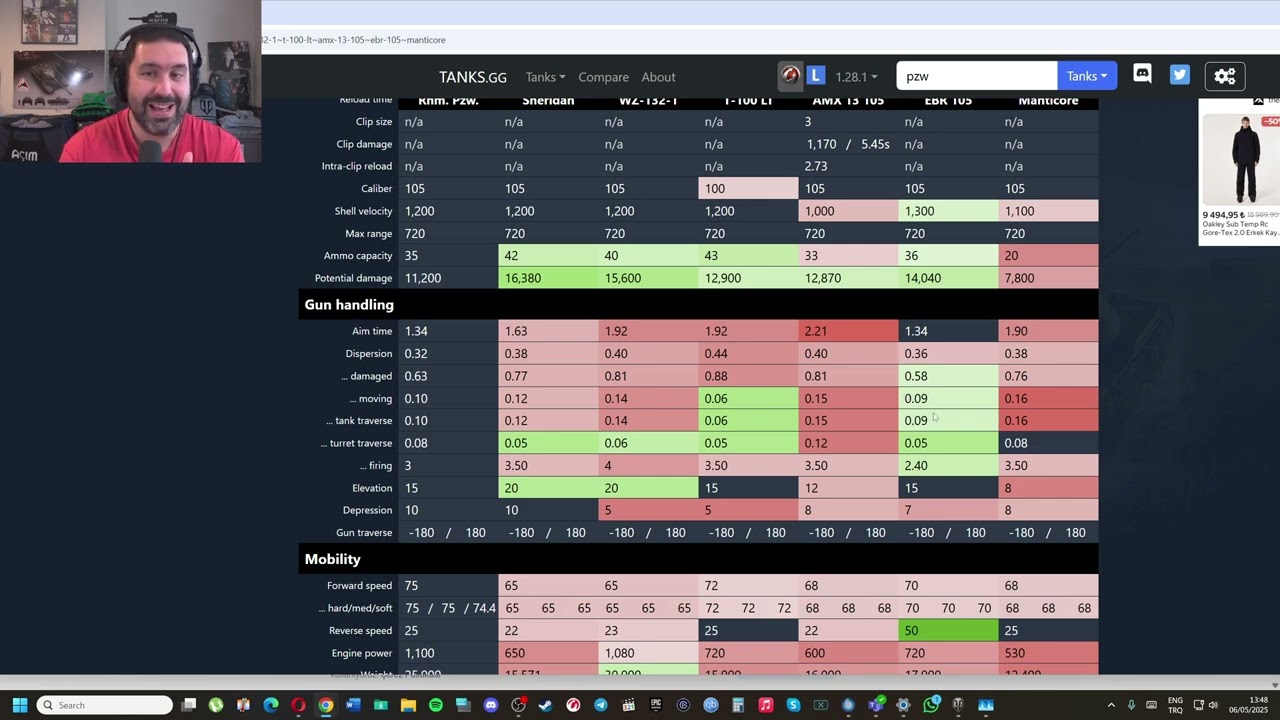Go to the TANKS.GG home link
This screenshot has height=720, width=1280.
tap(473, 77)
